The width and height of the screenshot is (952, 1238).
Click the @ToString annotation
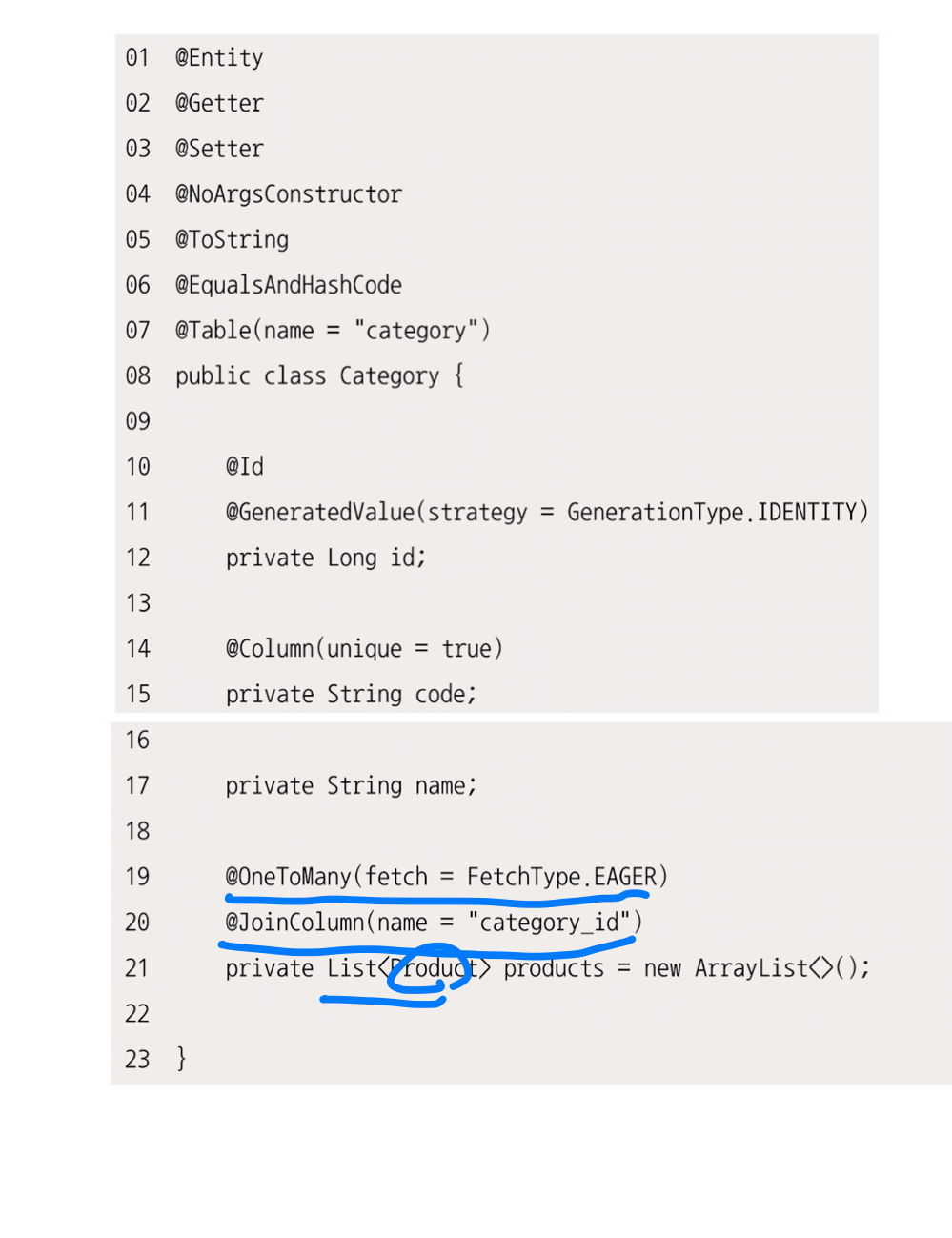click(x=232, y=240)
